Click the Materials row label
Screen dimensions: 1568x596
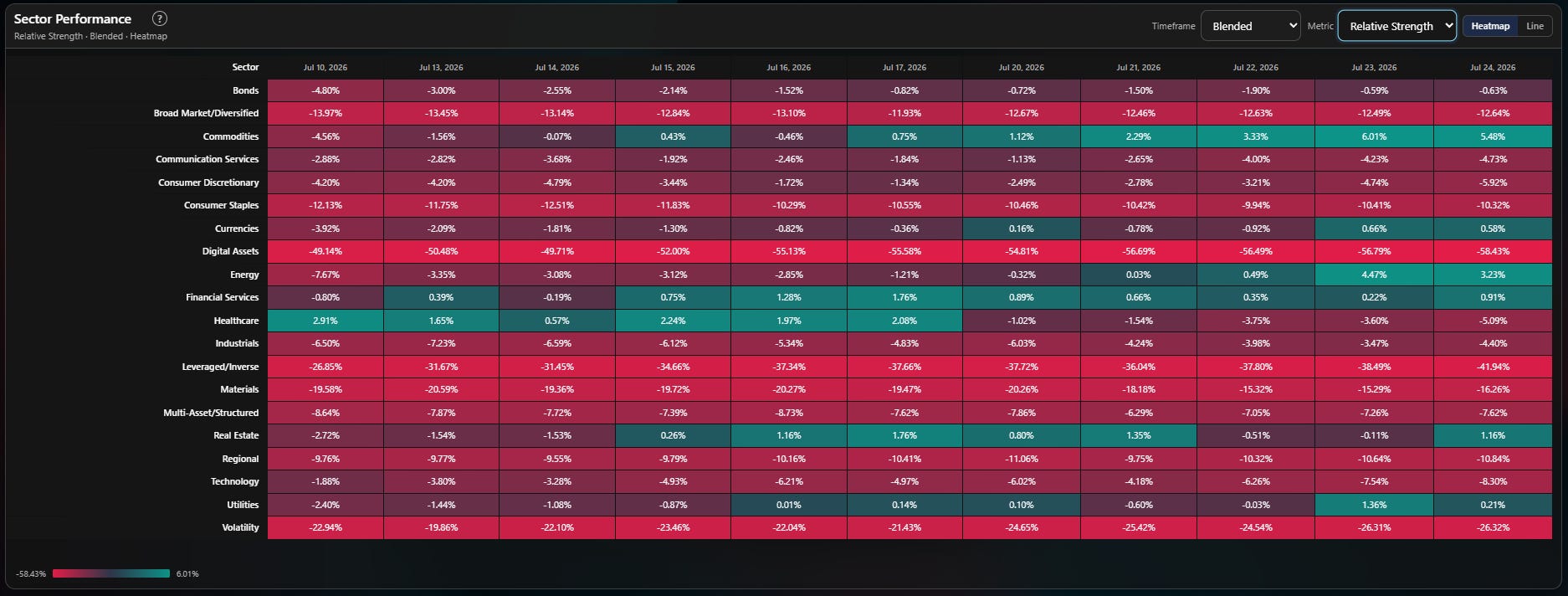pyautogui.click(x=239, y=389)
